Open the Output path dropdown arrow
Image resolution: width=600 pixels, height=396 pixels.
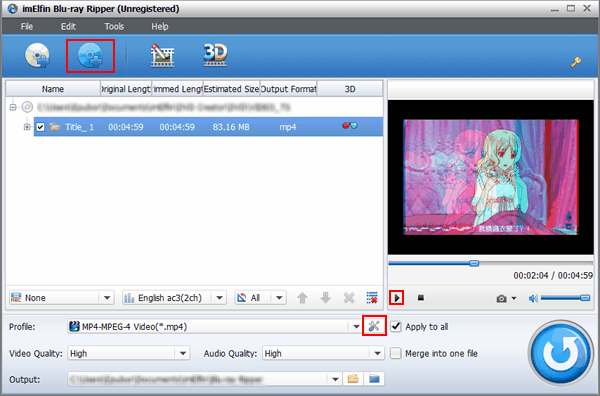click(335, 379)
